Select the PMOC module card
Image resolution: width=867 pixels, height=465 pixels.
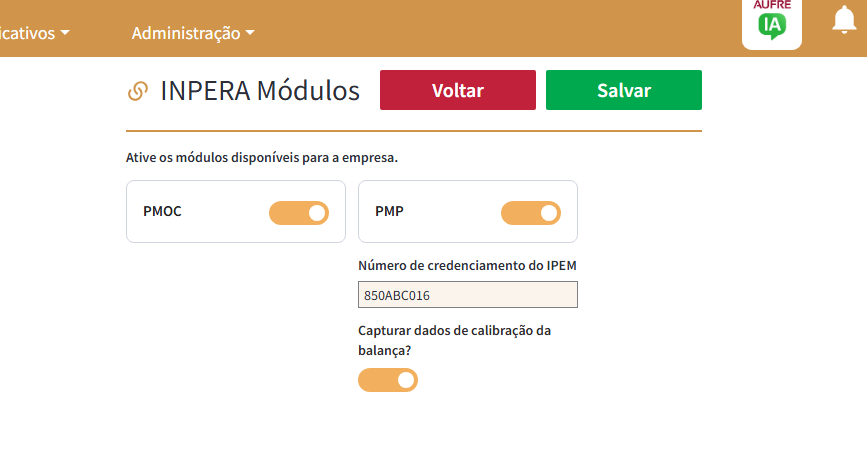[236, 211]
